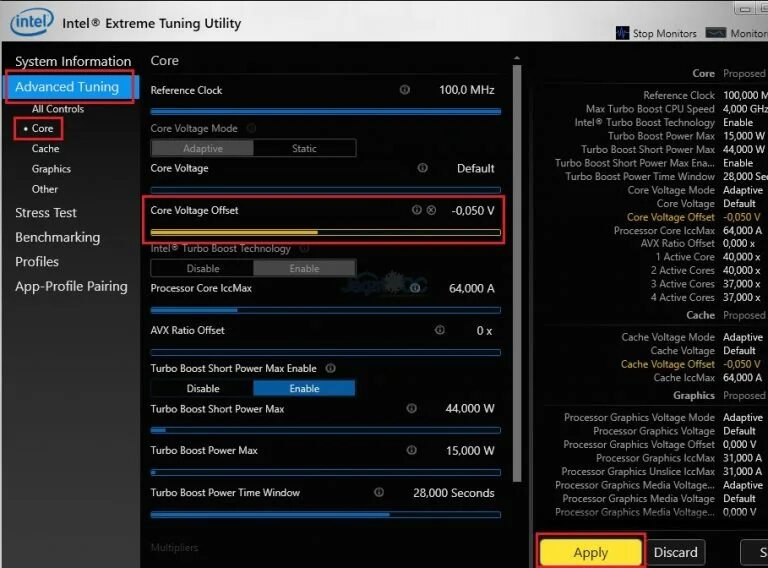This screenshot has height=568, width=768.
Task: Click the Discard button
Action: point(675,552)
